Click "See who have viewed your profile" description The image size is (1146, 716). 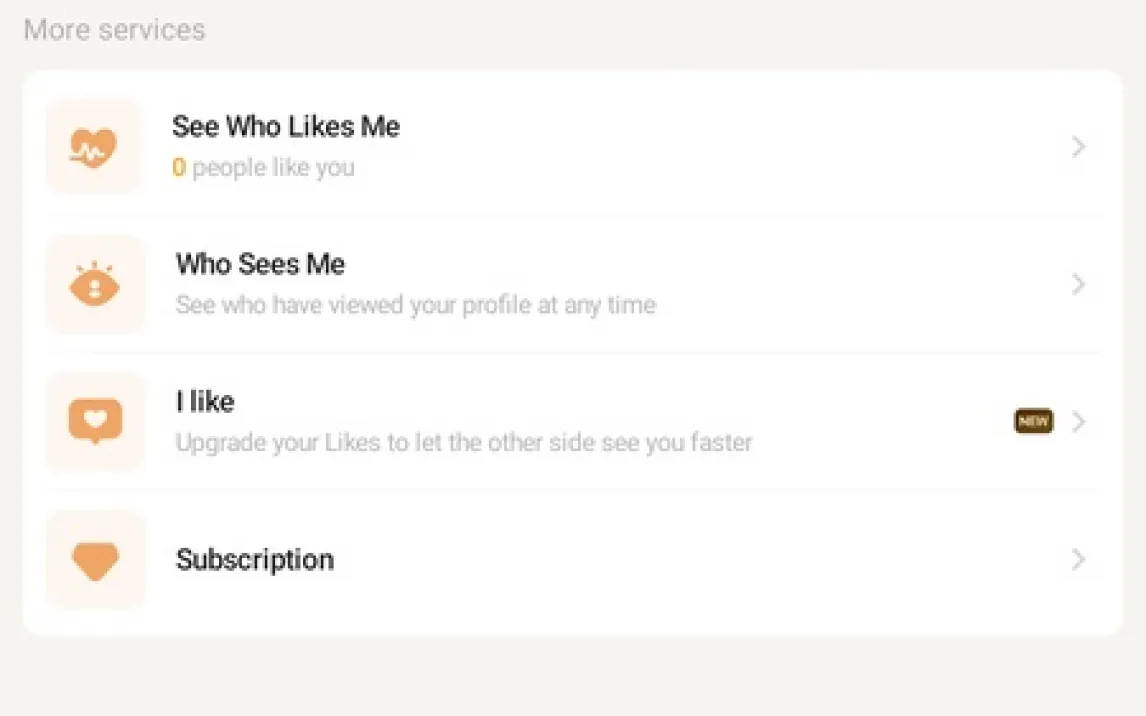415,305
